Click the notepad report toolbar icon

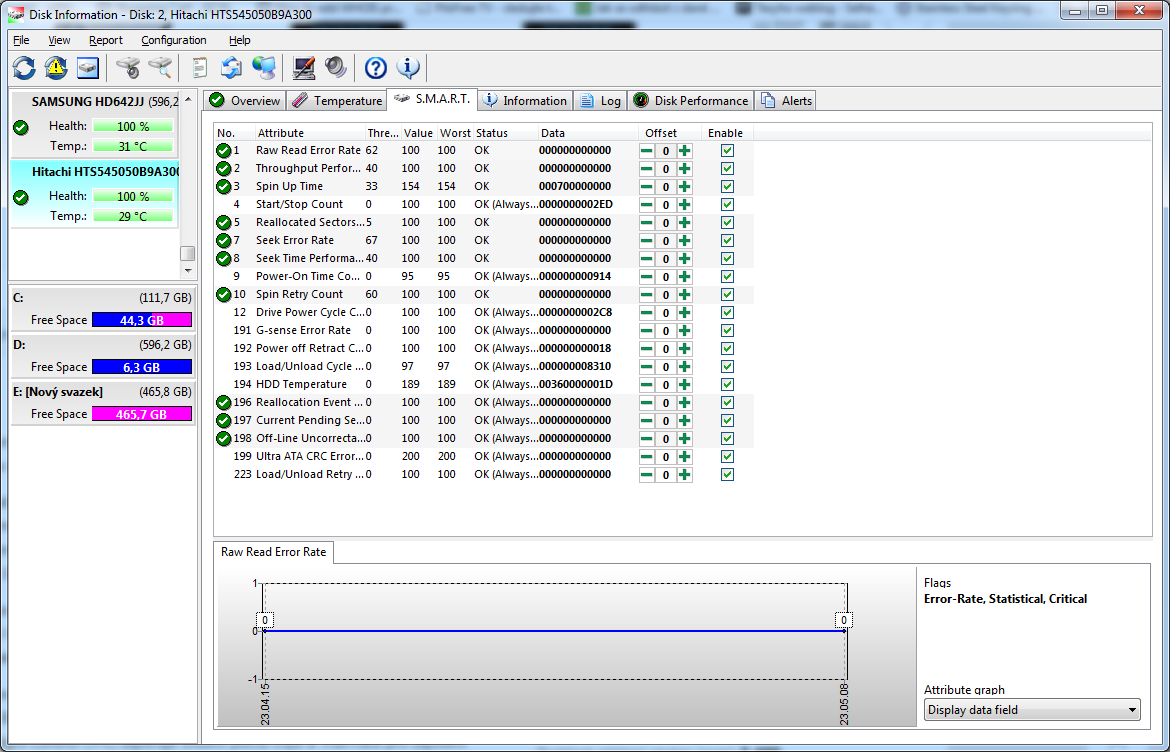tap(199, 68)
